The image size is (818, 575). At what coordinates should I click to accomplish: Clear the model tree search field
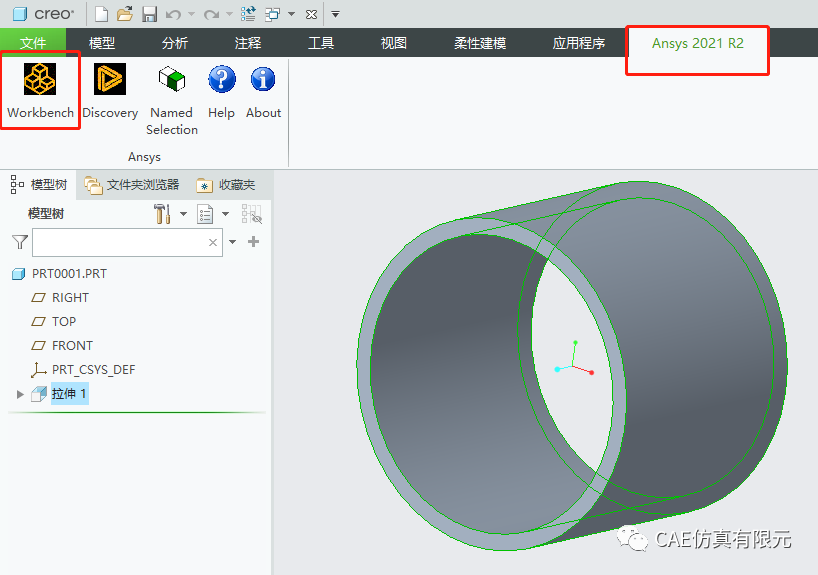[213, 242]
